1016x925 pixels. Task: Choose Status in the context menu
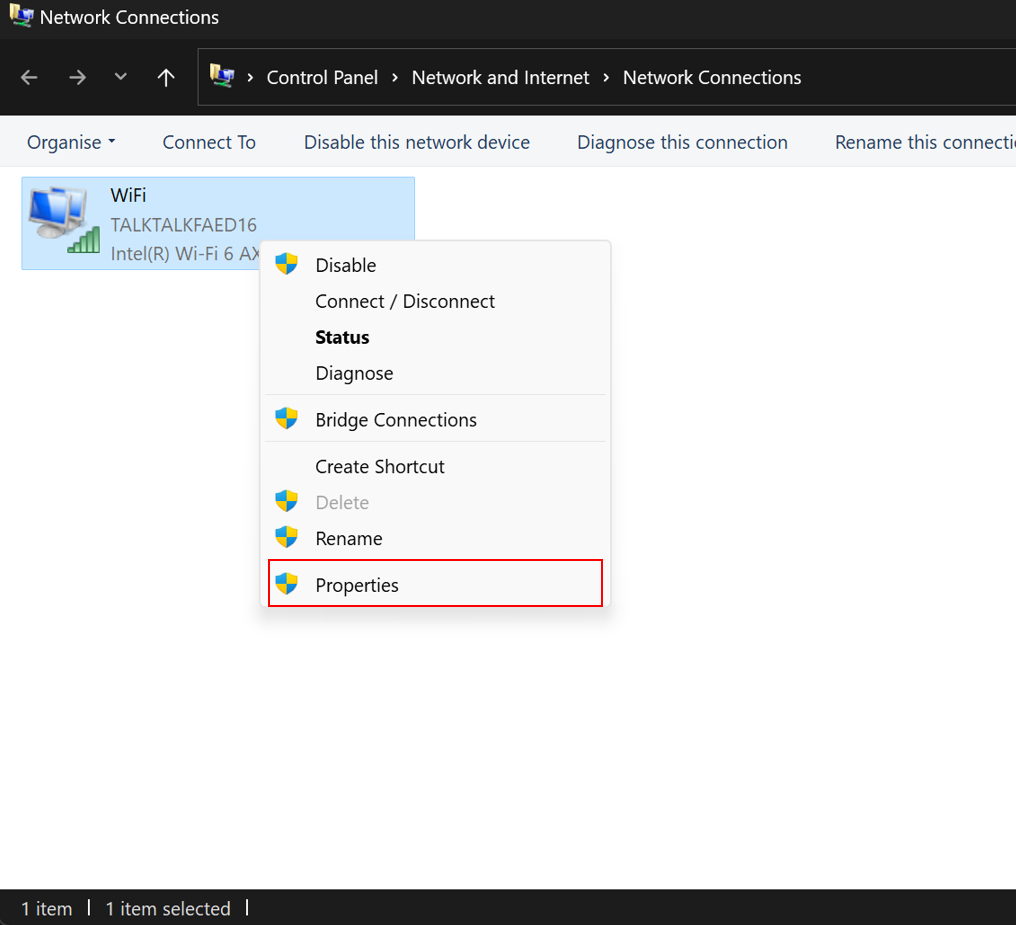click(342, 337)
